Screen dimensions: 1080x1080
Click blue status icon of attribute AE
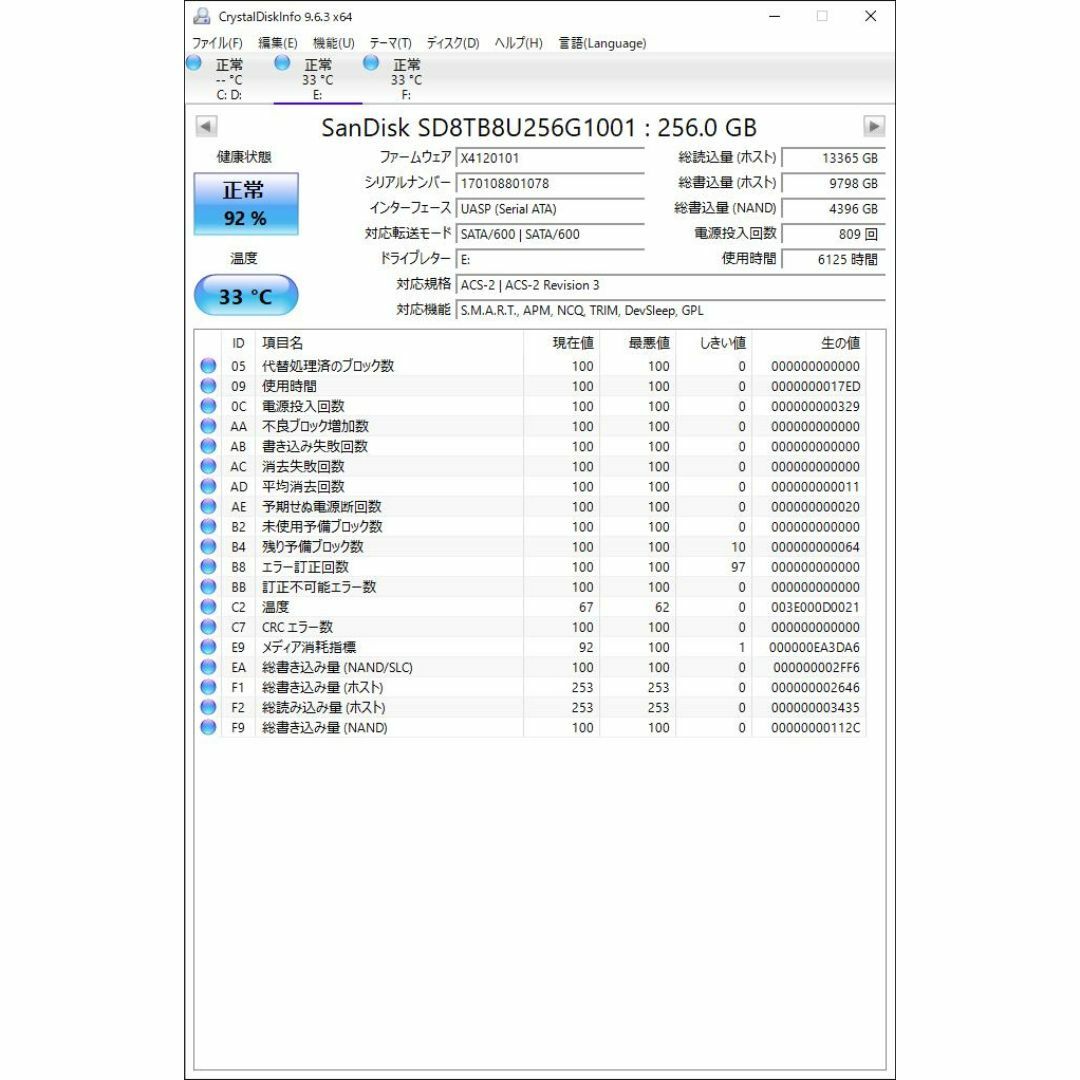coord(208,506)
